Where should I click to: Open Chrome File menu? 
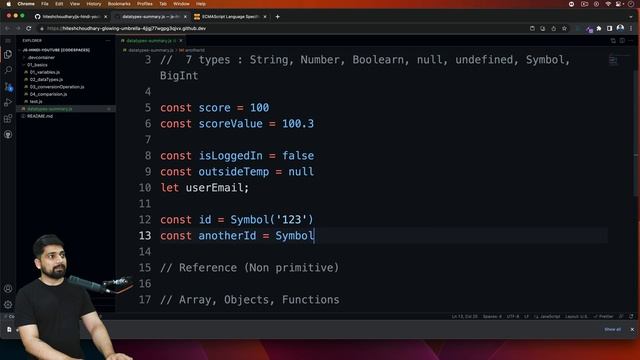click(x=44, y=4)
